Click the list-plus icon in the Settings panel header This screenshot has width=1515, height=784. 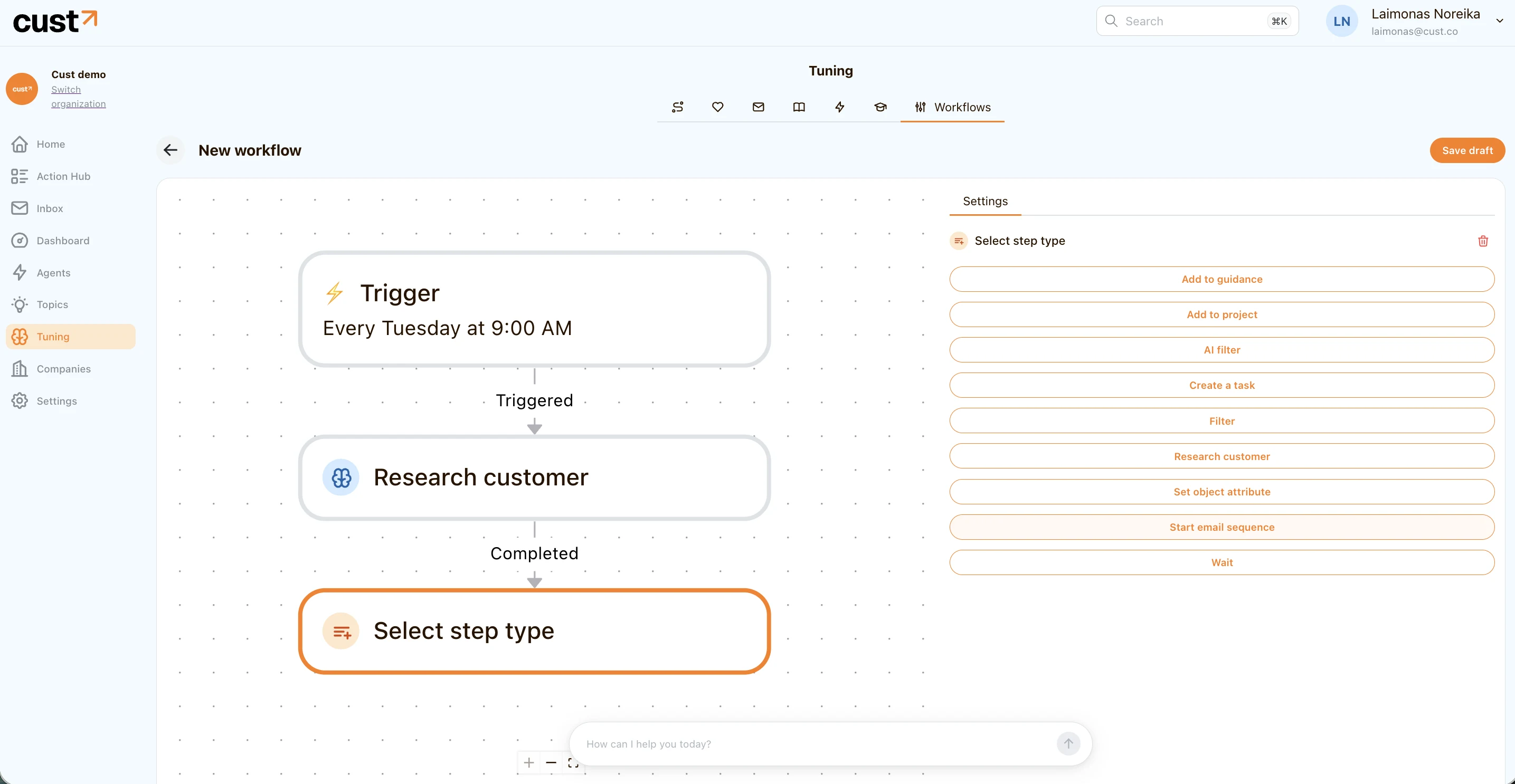(959, 241)
